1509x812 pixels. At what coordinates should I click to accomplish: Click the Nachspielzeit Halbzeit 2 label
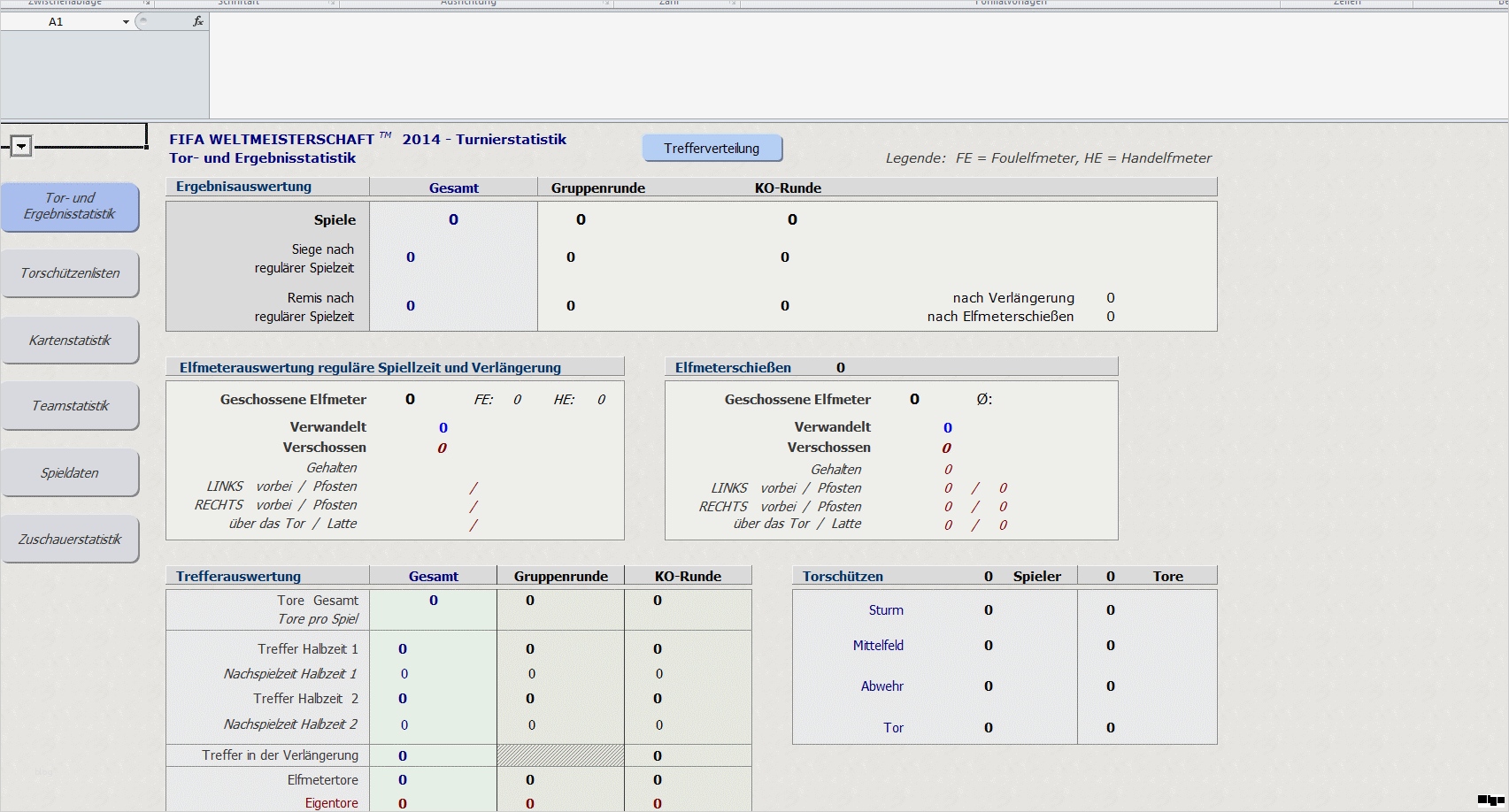pos(290,724)
